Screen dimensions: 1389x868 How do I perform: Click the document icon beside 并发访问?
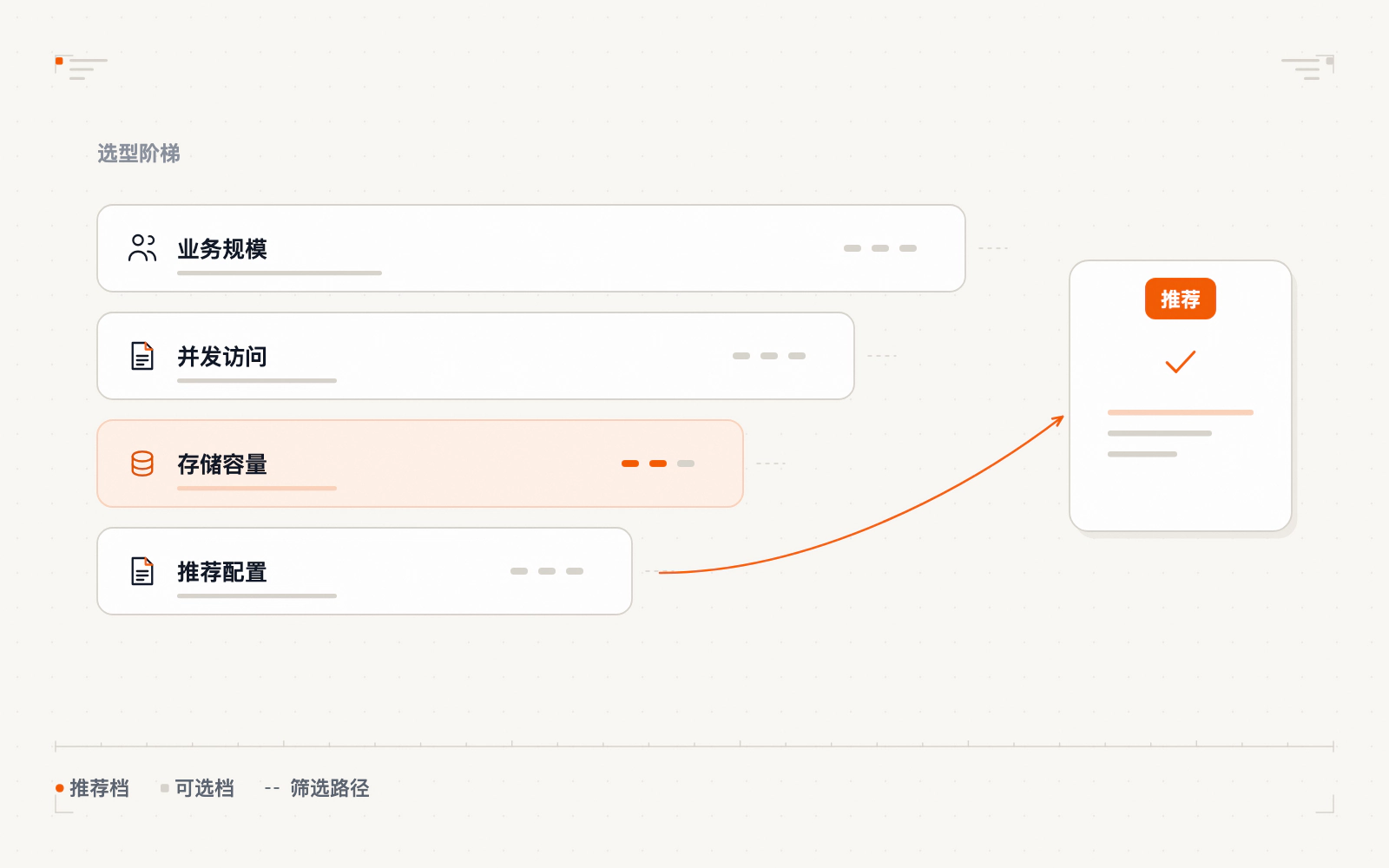(x=142, y=356)
